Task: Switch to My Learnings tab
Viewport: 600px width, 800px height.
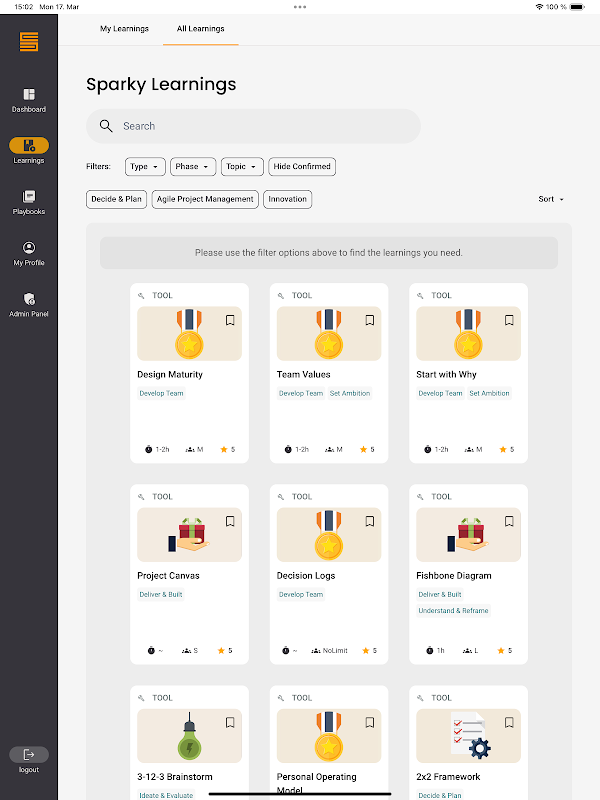Action: [124, 29]
